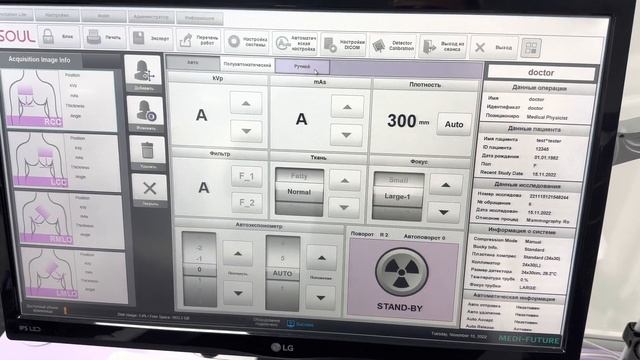Decrease mAs with down arrow

[346, 135]
